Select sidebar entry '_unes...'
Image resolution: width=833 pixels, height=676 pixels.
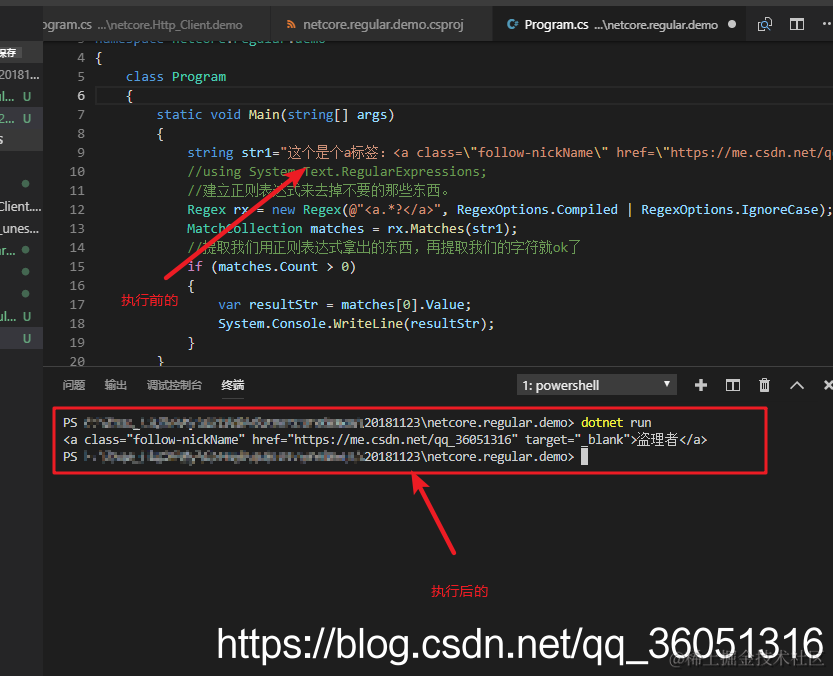[x=21, y=229]
